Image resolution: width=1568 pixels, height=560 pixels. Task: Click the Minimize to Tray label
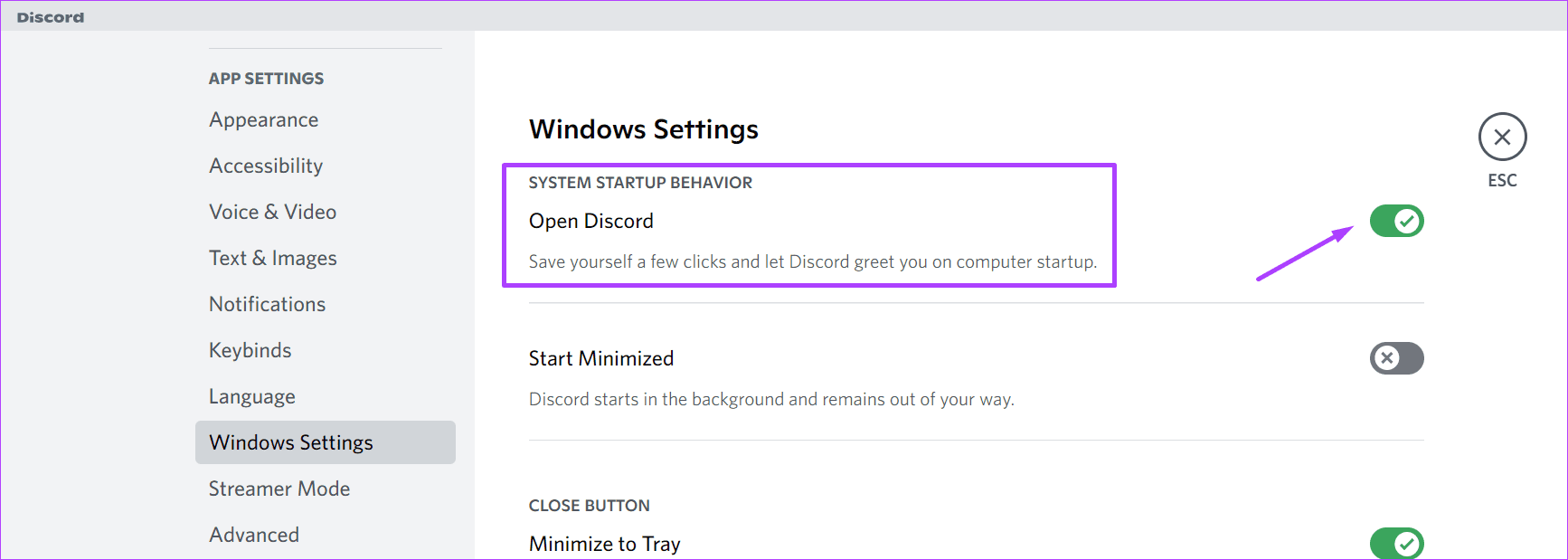(604, 544)
